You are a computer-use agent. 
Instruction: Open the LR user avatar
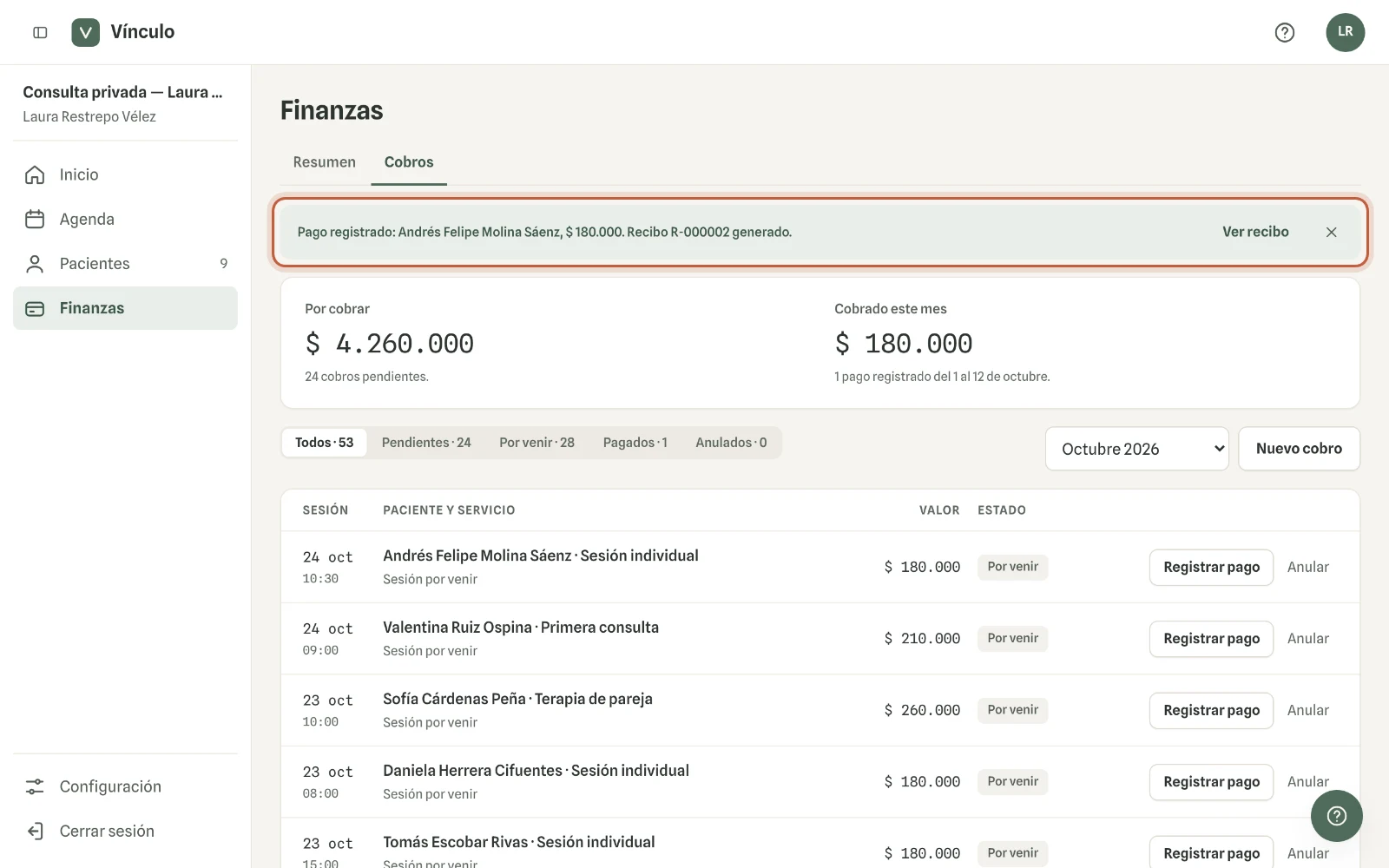click(1345, 32)
